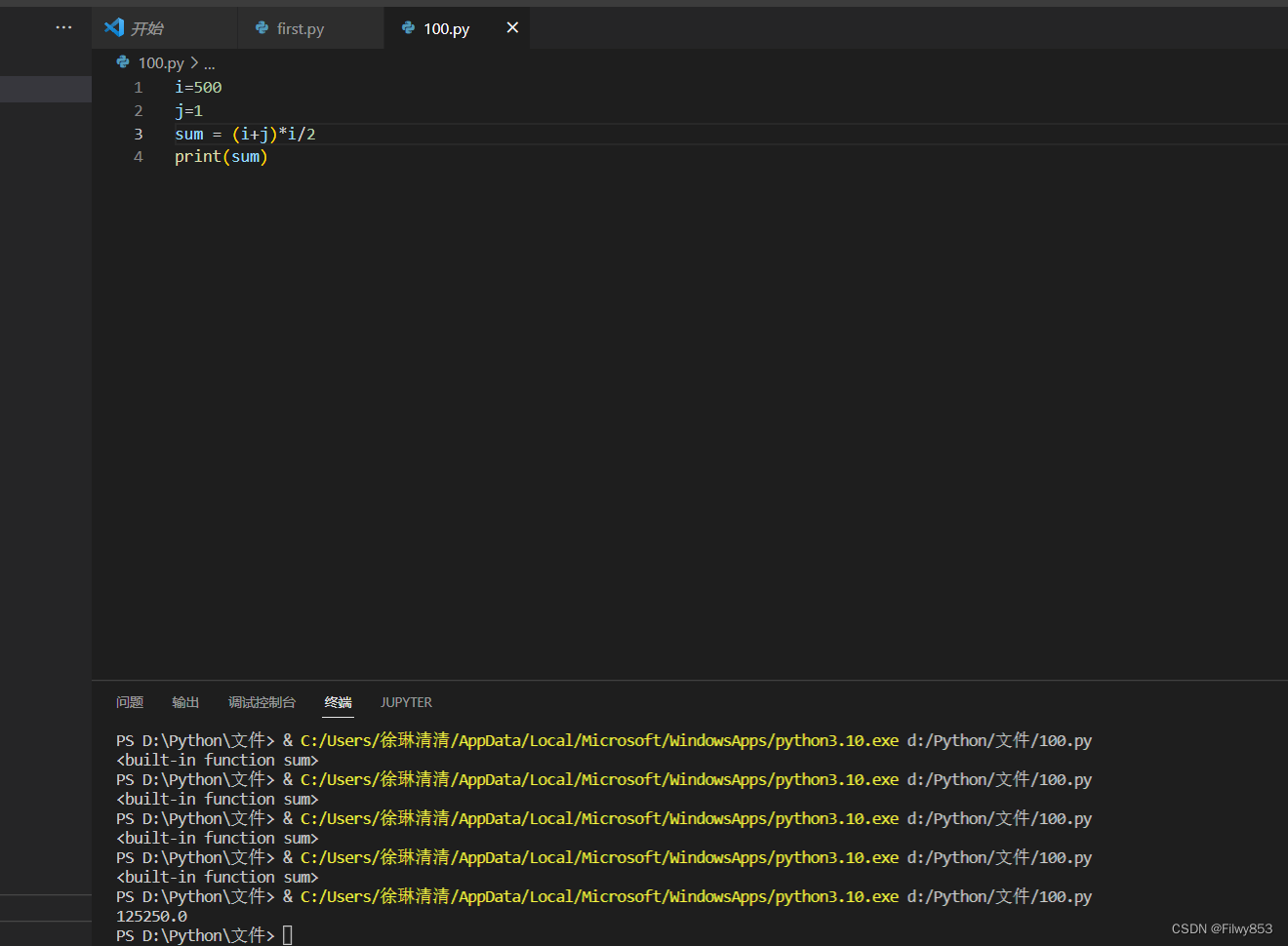Click the CSDN @Filwy853 link
Viewport: 1288px width, 946px height.
pos(1221,928)
